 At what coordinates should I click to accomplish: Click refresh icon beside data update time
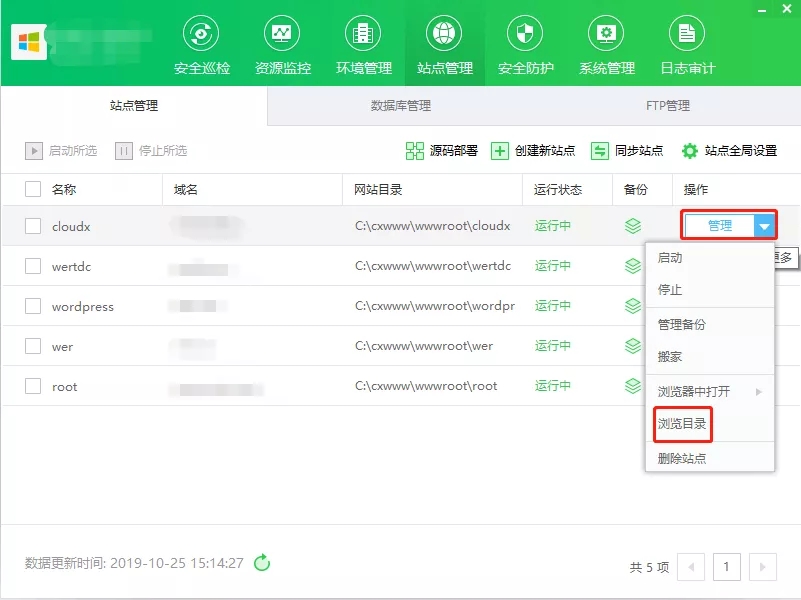[x=262, y=563]
